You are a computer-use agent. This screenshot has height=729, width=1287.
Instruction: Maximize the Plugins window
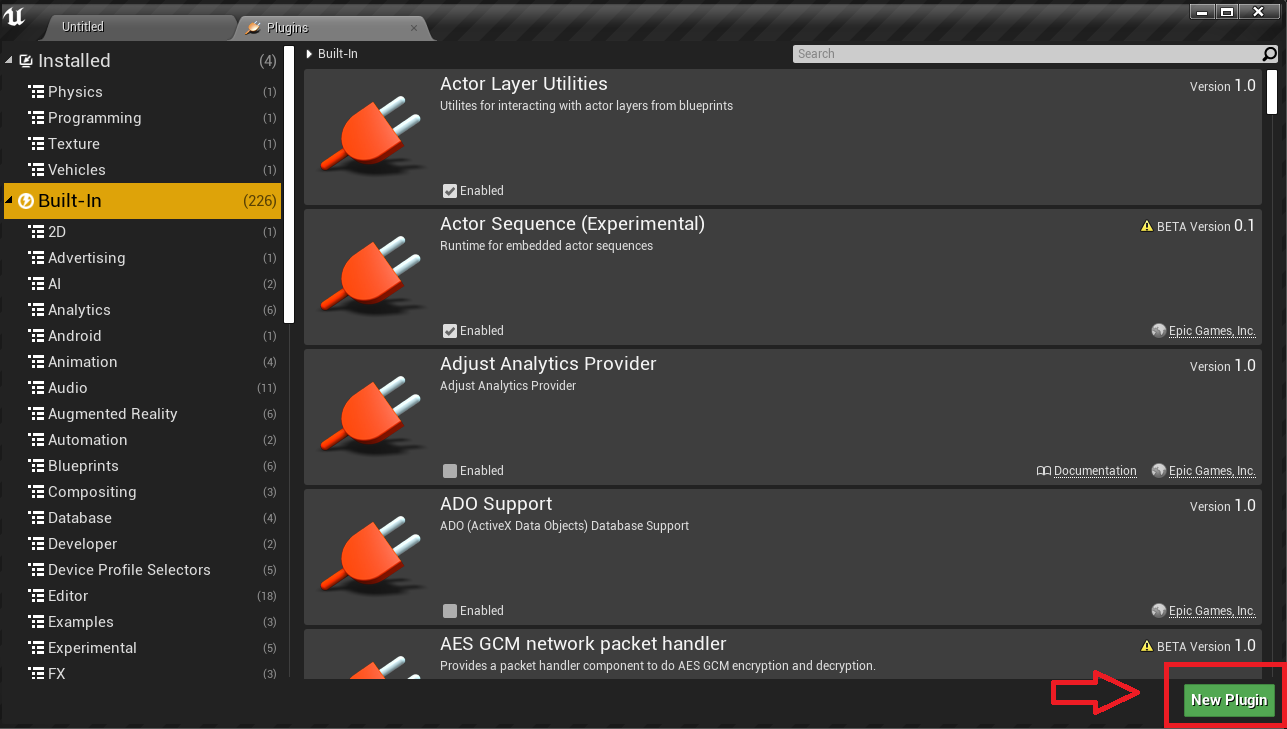click(x=1227, y=11)
